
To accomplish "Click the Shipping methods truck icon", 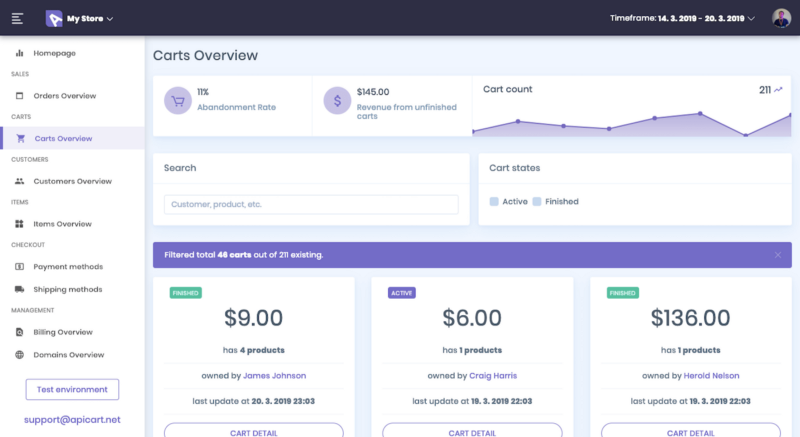I will tap(19, 289).
